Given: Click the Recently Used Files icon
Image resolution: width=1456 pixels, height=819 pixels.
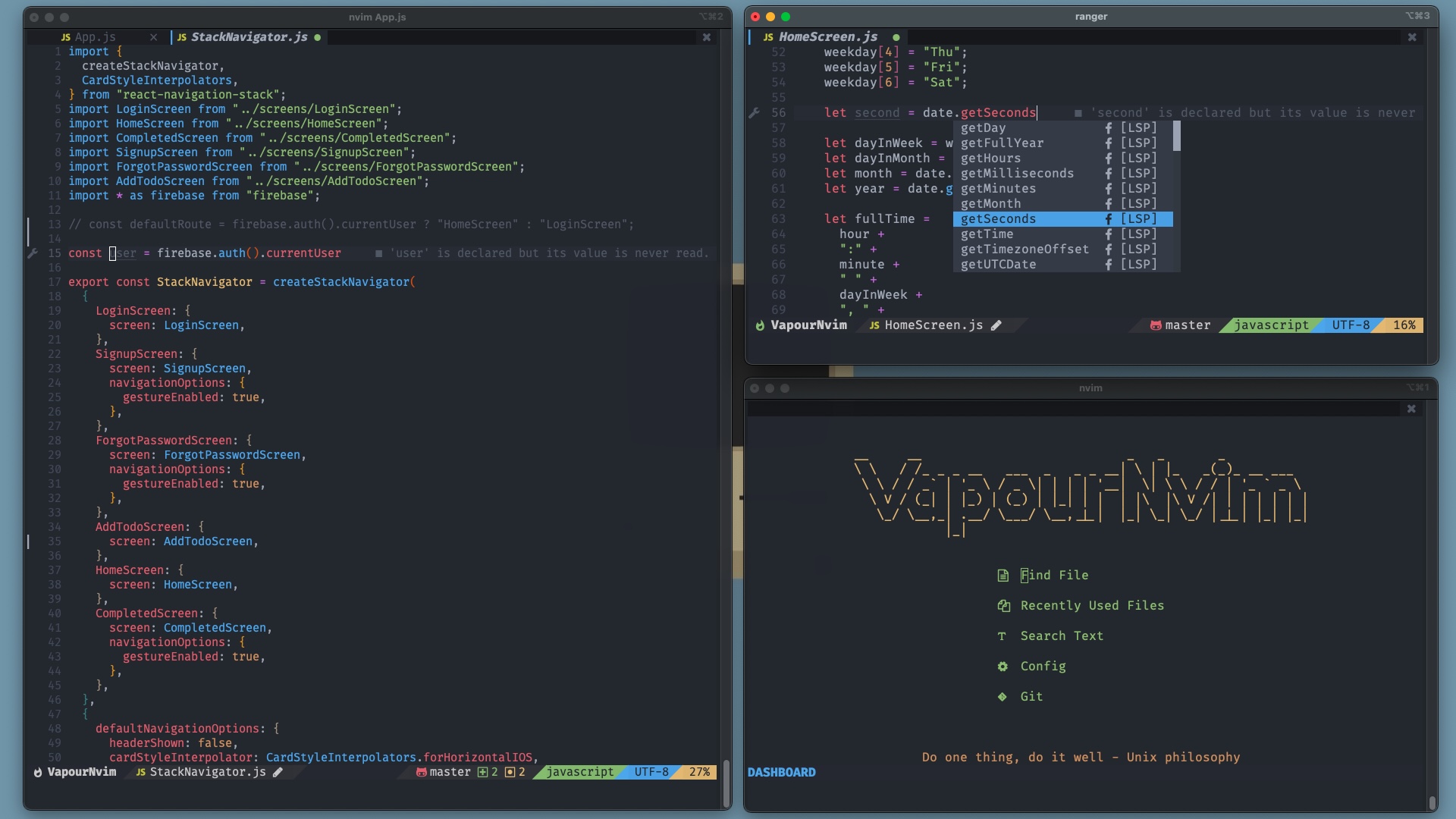Looking at the screenshot, I should [x=1003, y=606].
